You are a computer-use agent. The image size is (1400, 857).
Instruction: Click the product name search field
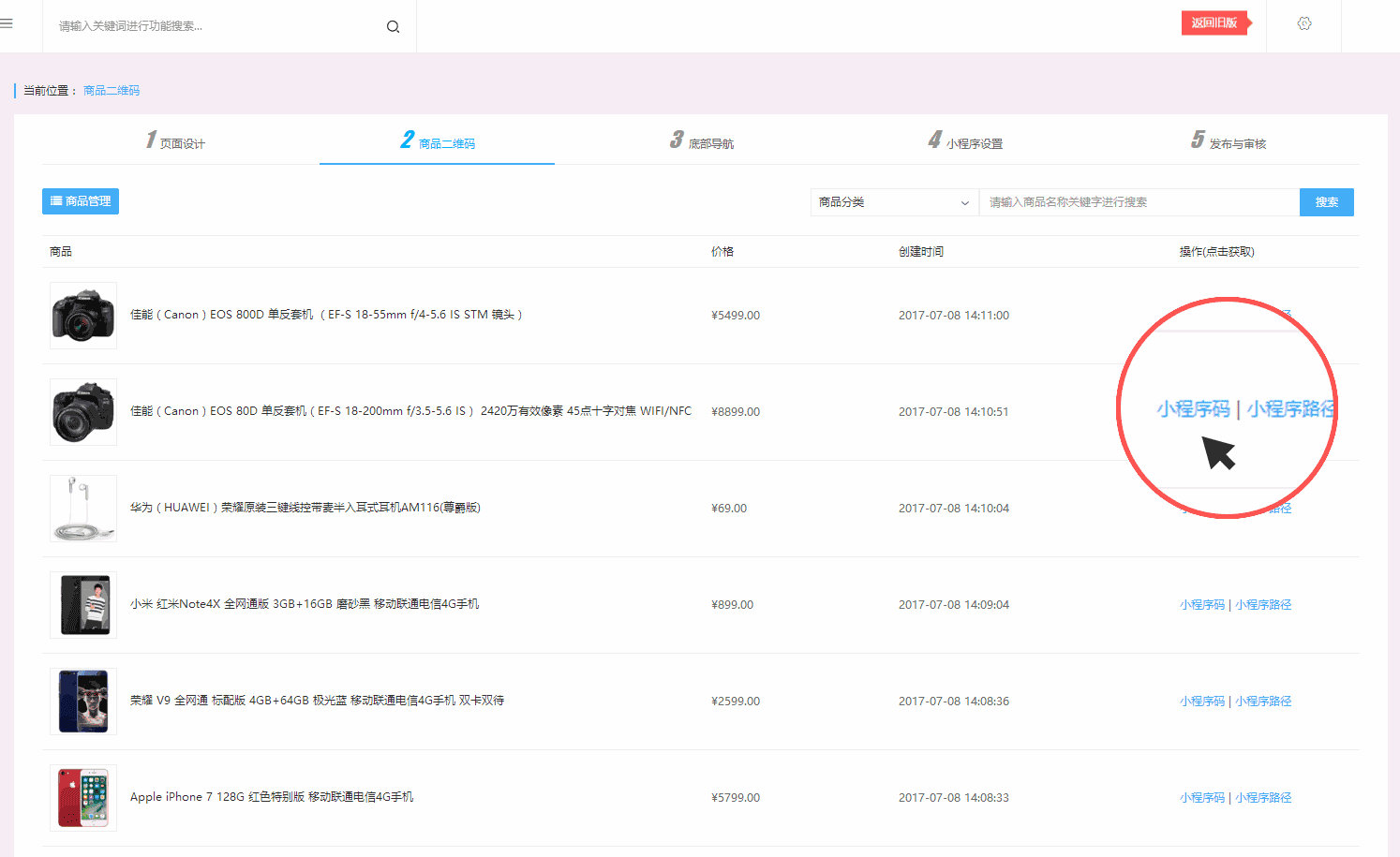[x=1138, y=202]
